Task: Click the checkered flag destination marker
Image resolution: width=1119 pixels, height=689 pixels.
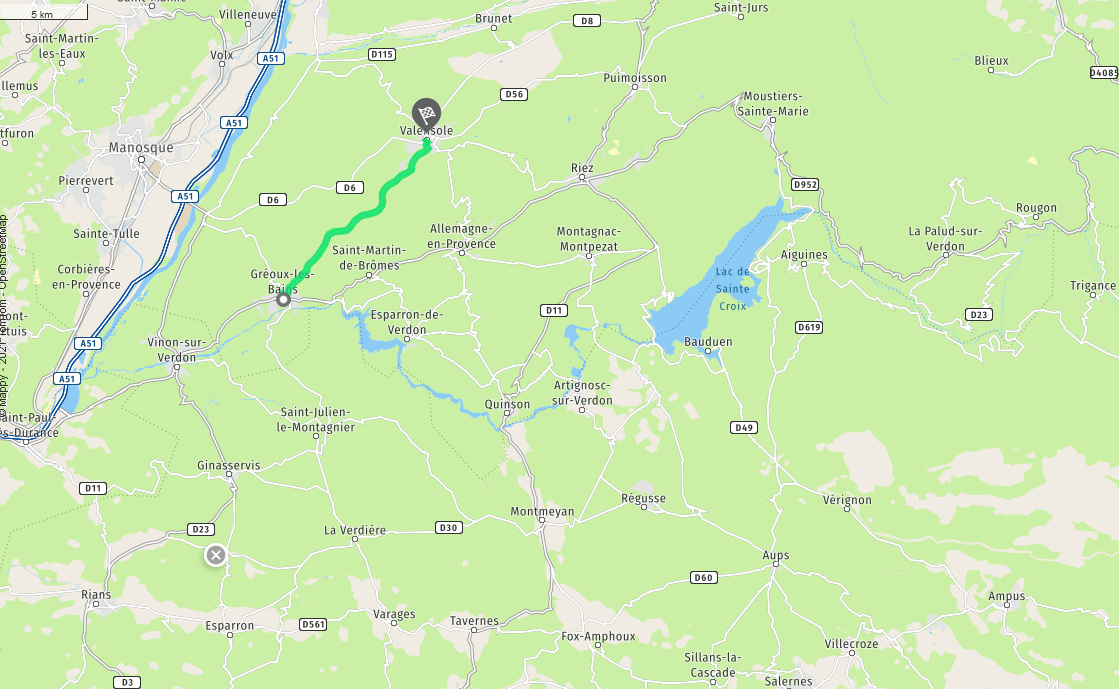Action: tap(426, 114)
